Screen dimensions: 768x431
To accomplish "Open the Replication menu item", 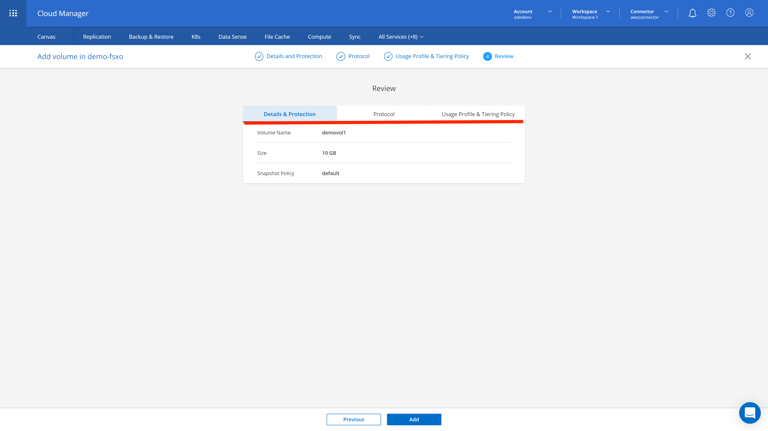I will [97, 37].
